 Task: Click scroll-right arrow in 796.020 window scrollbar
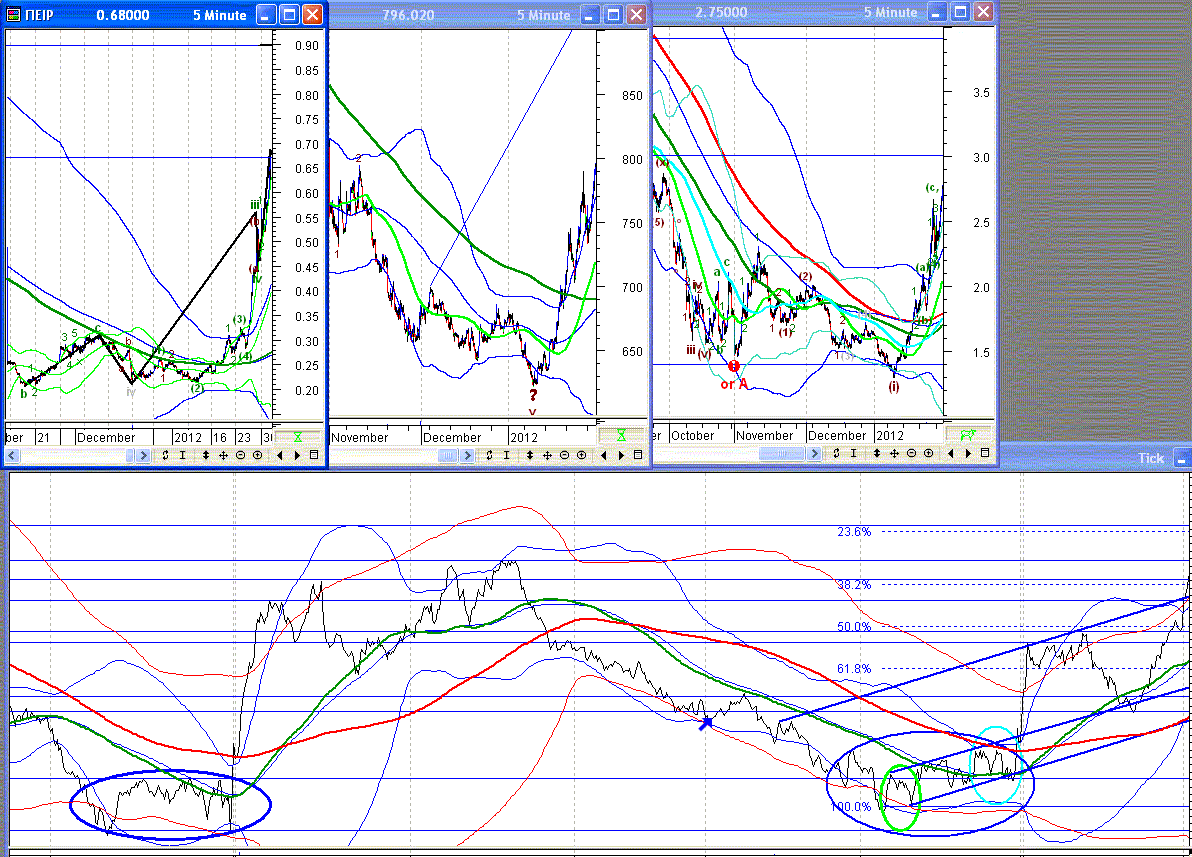click(467, 455)
